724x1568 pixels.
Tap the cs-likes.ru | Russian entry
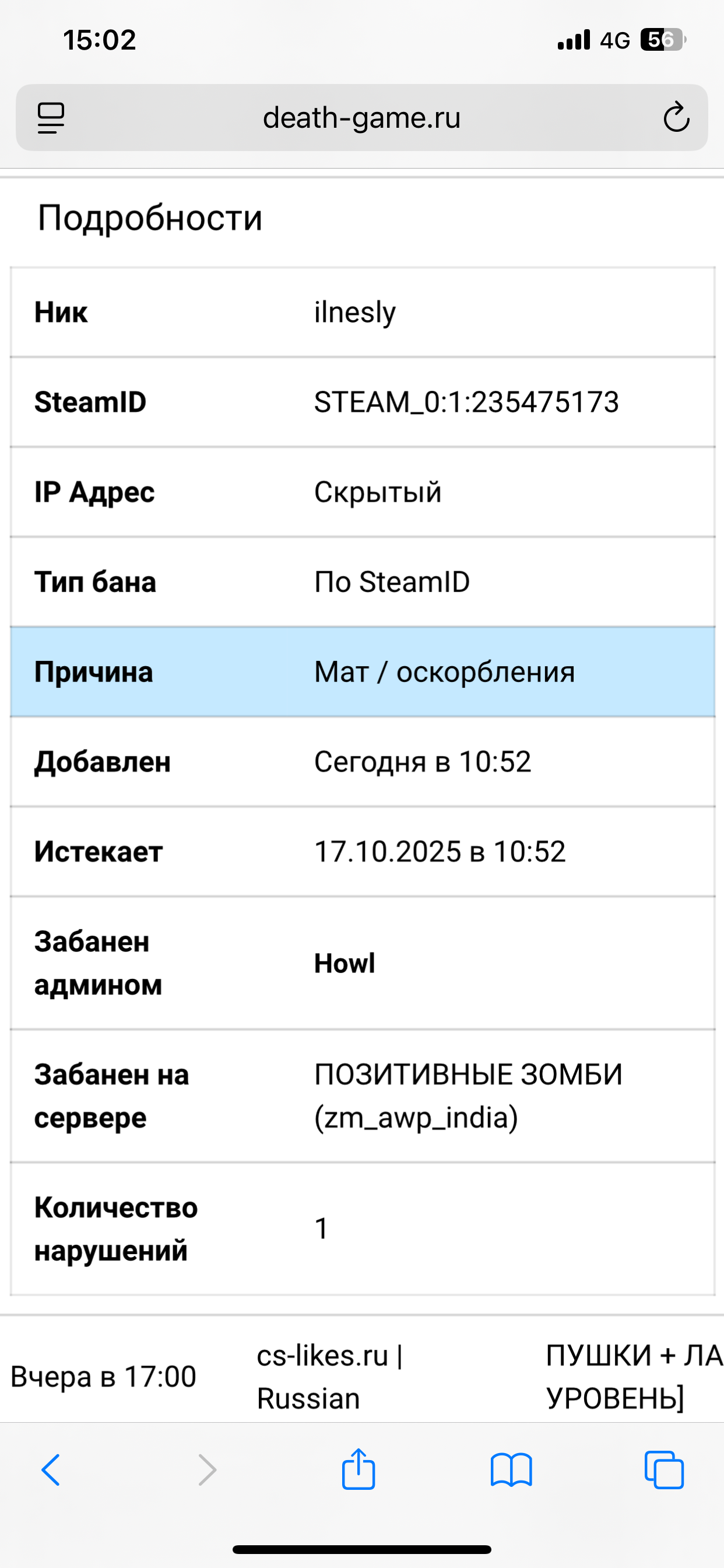[x=329, y=1377]
